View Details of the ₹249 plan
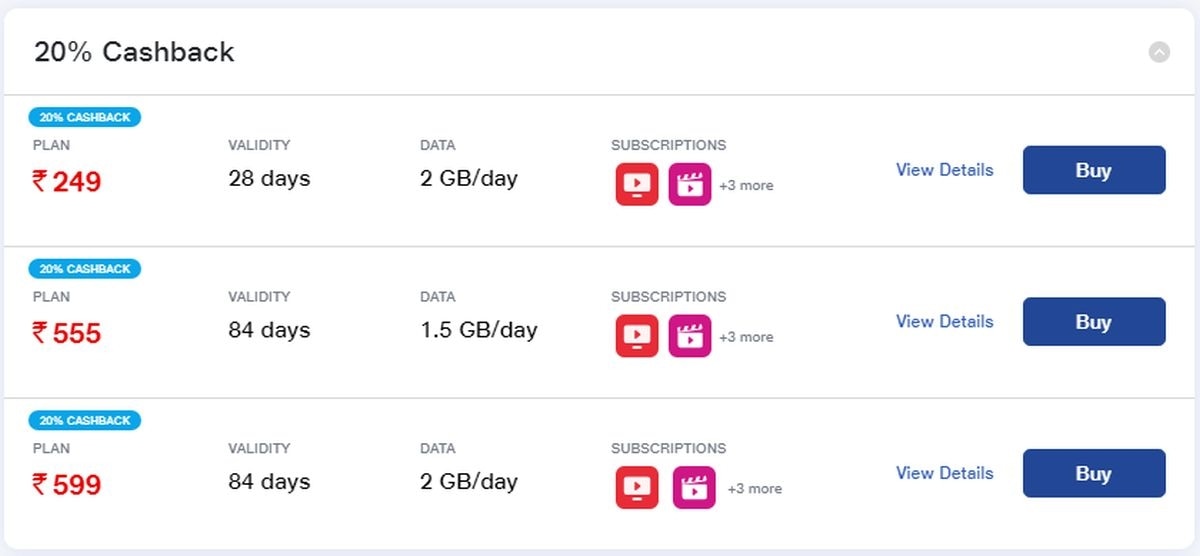Screen dimensions: 1200x556 (x=944, y=170)
